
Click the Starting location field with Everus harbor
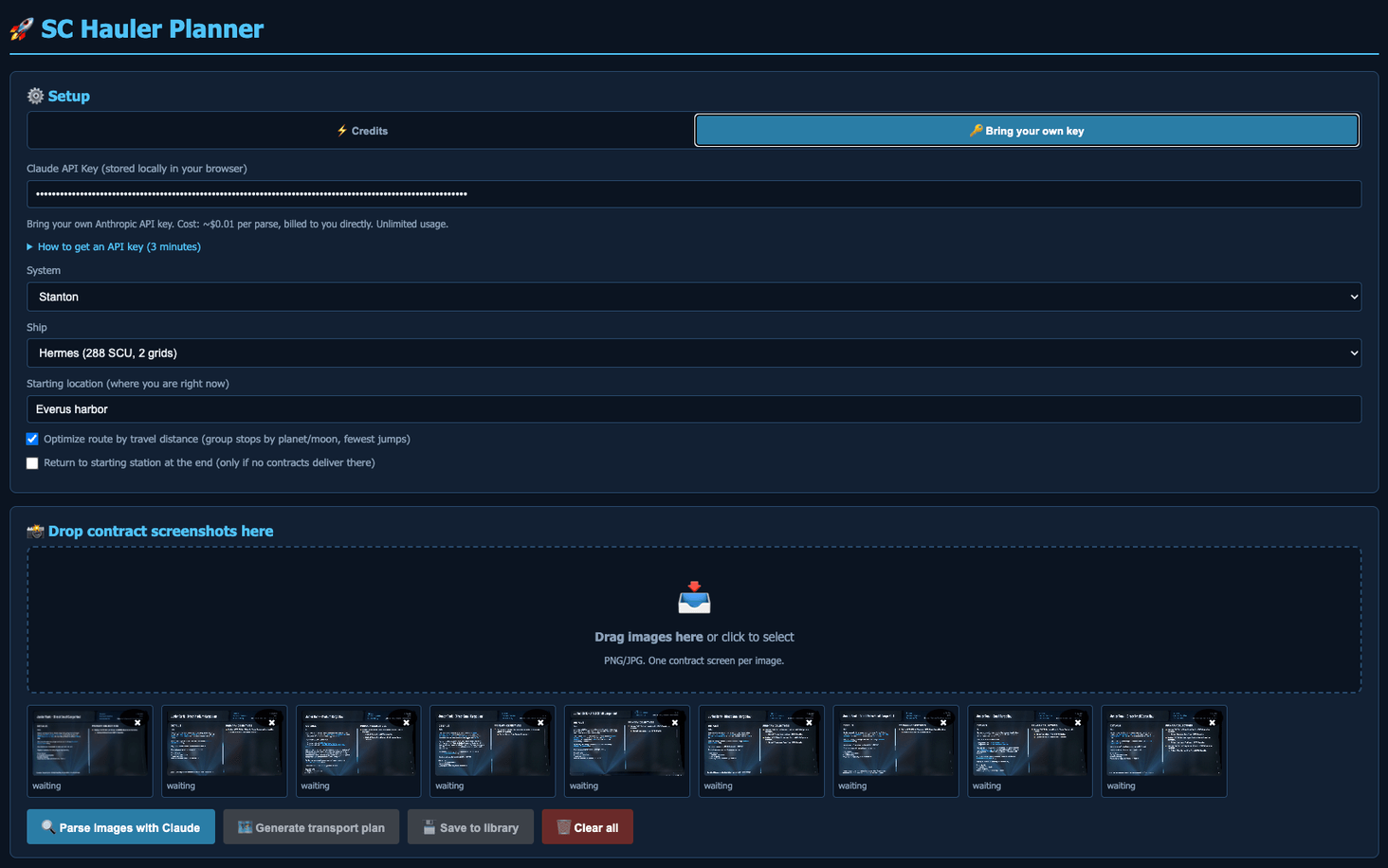tap(694, 409)
